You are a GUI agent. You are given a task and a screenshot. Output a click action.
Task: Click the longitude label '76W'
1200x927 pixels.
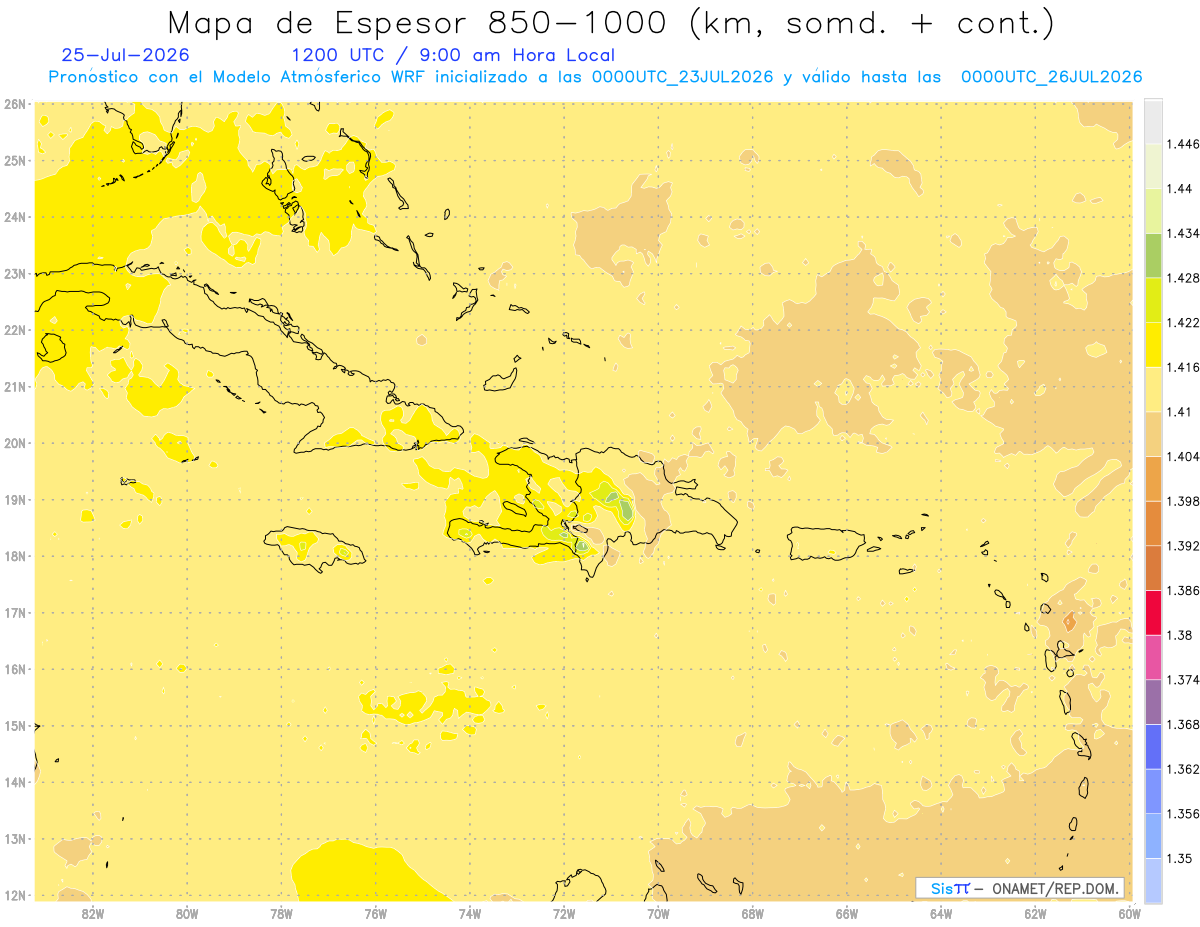(376, 913)
